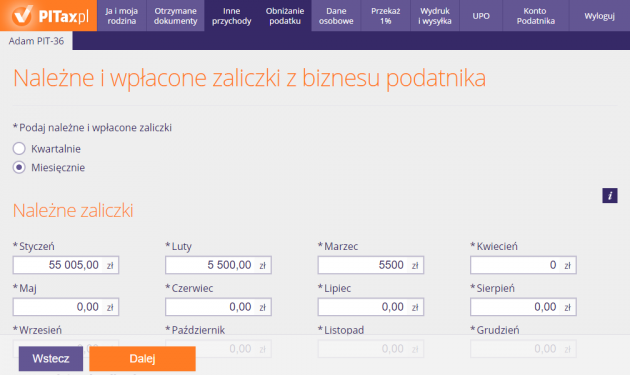This screenshot has height=375, width=630.
Task: Focus the Sierpień amount field
Action: [523, 307]
